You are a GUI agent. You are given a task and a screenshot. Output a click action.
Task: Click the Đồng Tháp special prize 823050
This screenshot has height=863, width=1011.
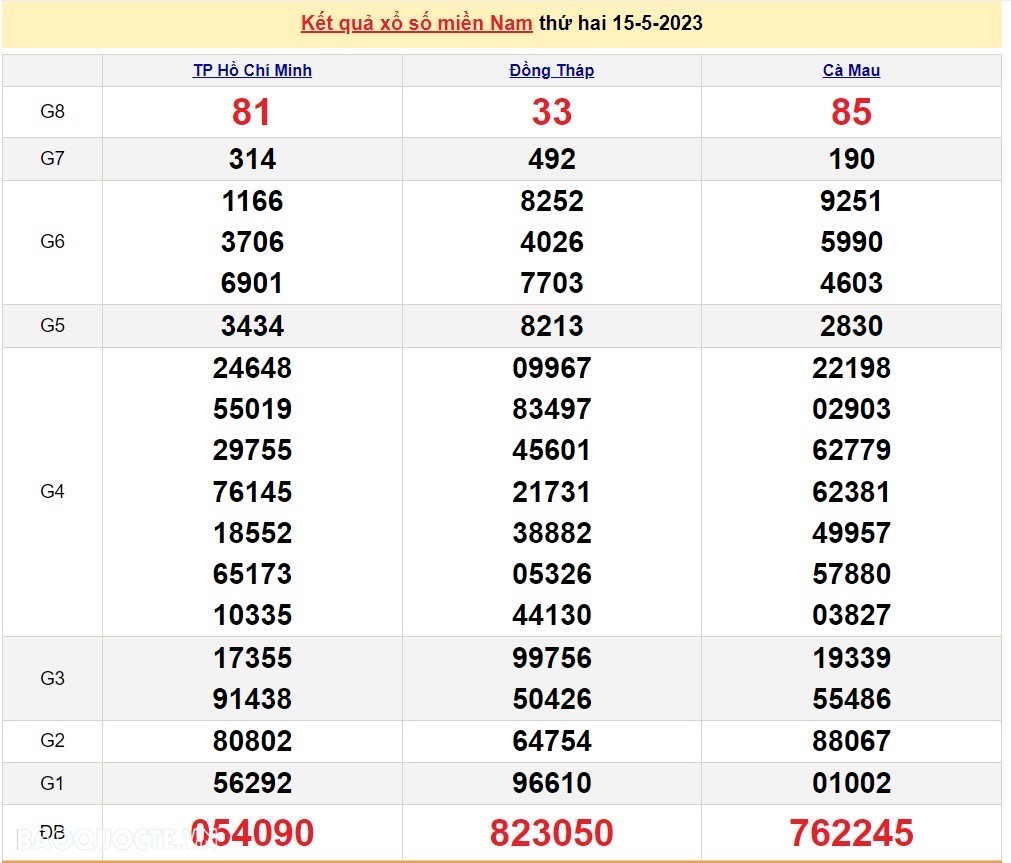(551, 832)
